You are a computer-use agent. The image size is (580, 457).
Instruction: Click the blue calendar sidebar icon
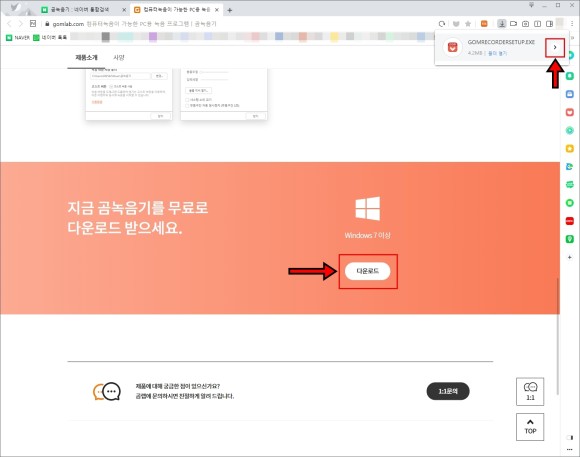coord(570,94)
